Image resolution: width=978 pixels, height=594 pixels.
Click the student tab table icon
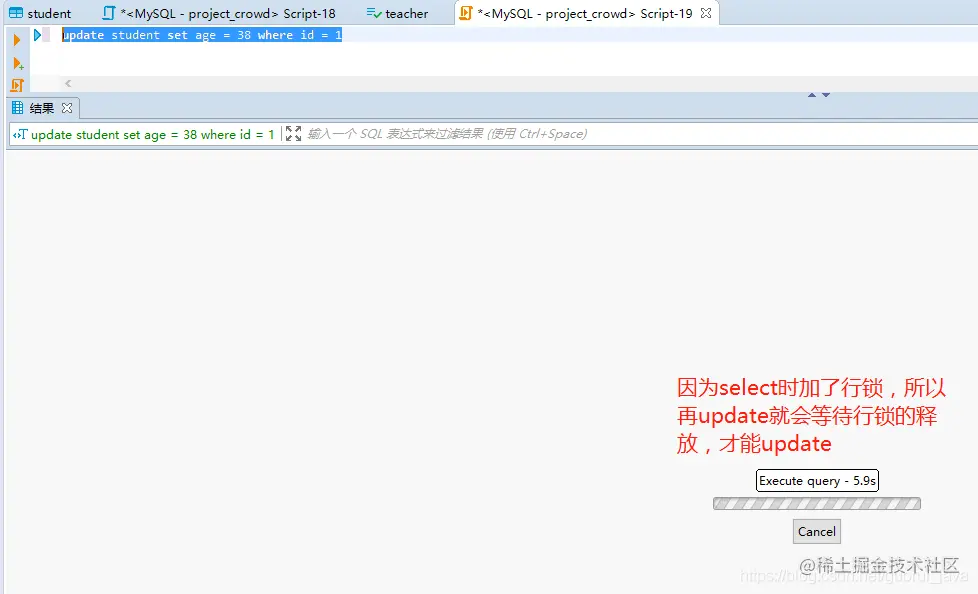pyautogui.click(x=16, y=13)
